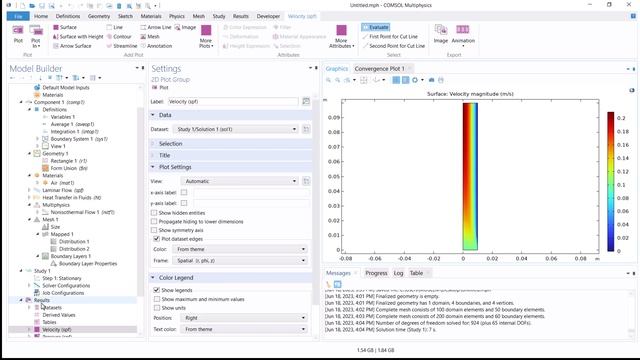Open the Dataset dropdown

tap(236, 129)
